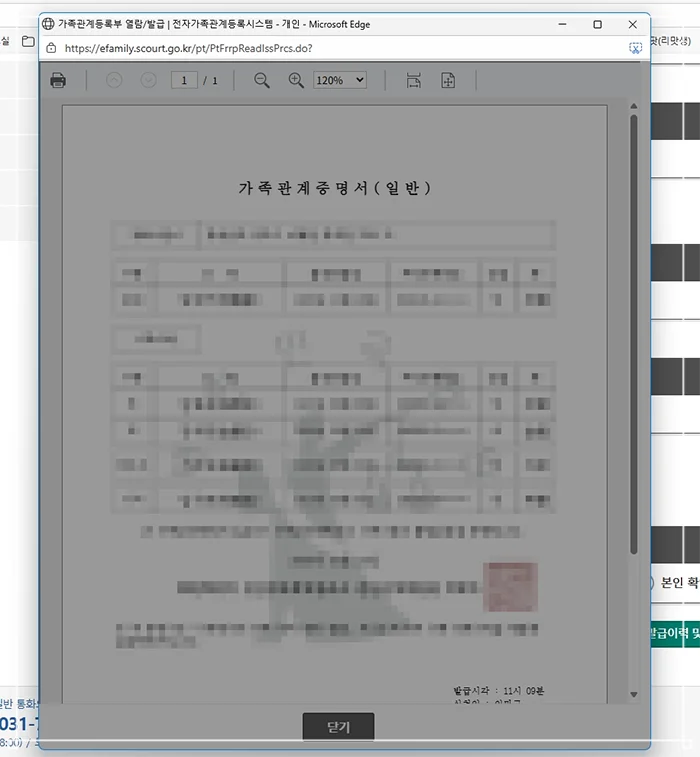This screenshot has width=700, height=757.
Task: Go to previous page with up arrow
Action: (114, 81)
